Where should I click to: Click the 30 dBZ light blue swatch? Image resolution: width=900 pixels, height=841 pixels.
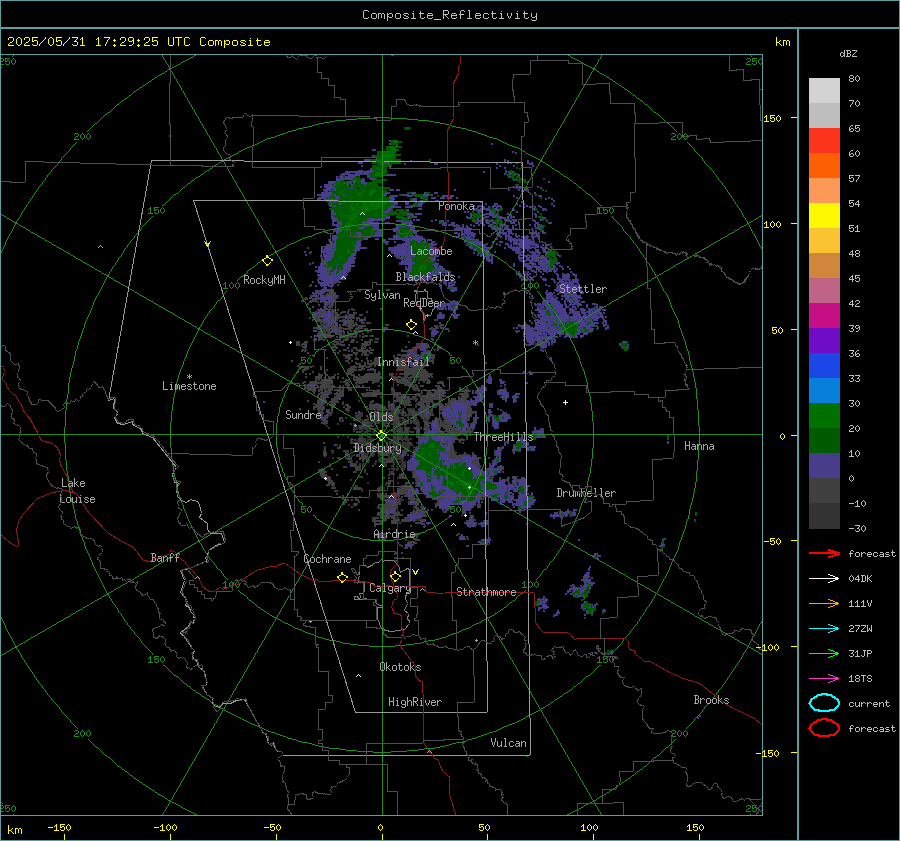click(x=824, y=390)
